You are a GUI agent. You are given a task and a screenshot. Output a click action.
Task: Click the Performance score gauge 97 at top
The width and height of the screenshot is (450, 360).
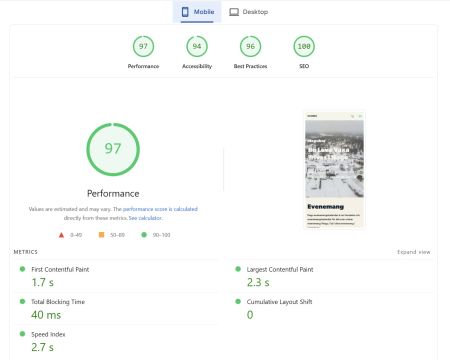pos(143,46)
